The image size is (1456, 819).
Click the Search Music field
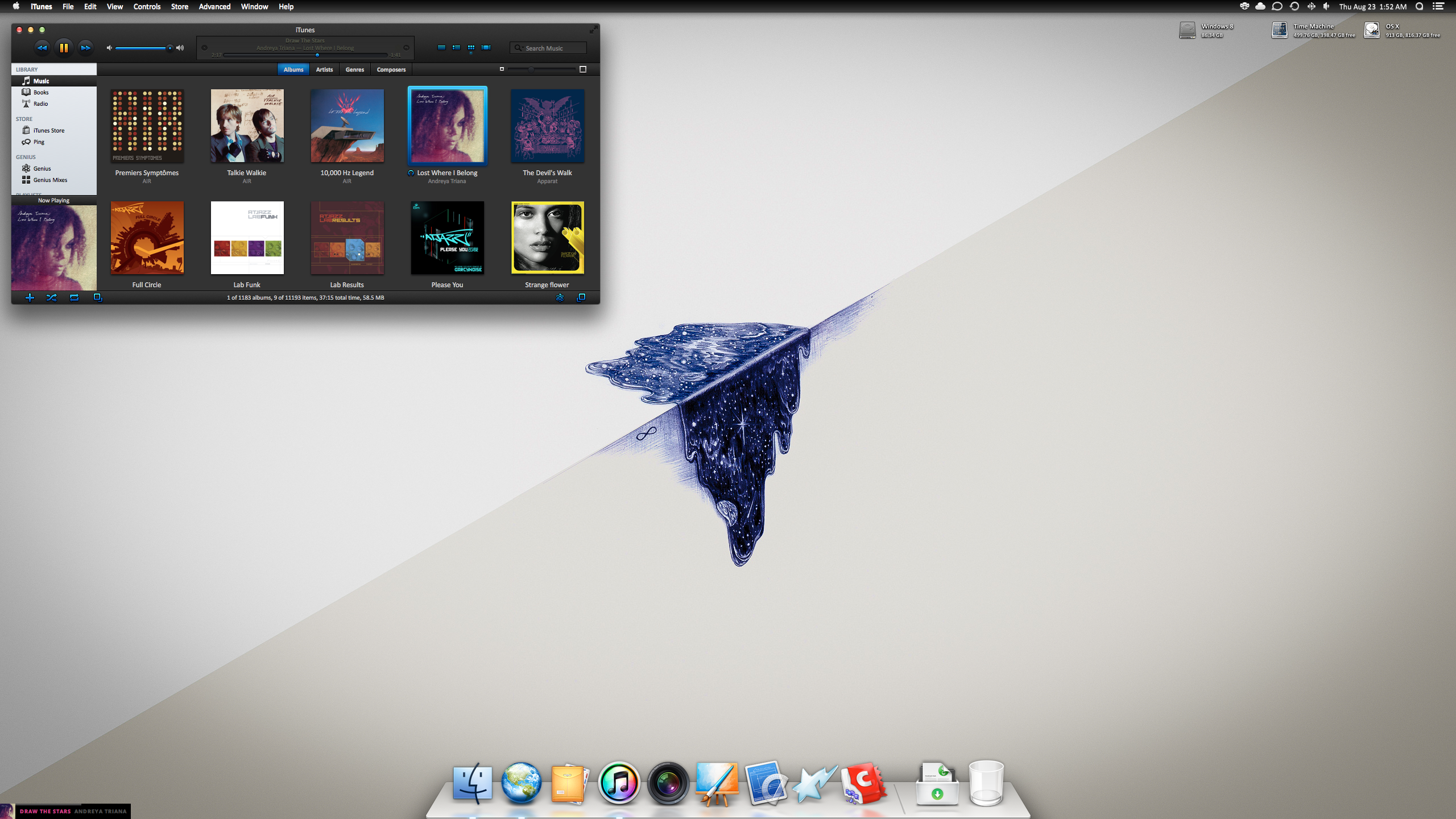click(548, 48)
